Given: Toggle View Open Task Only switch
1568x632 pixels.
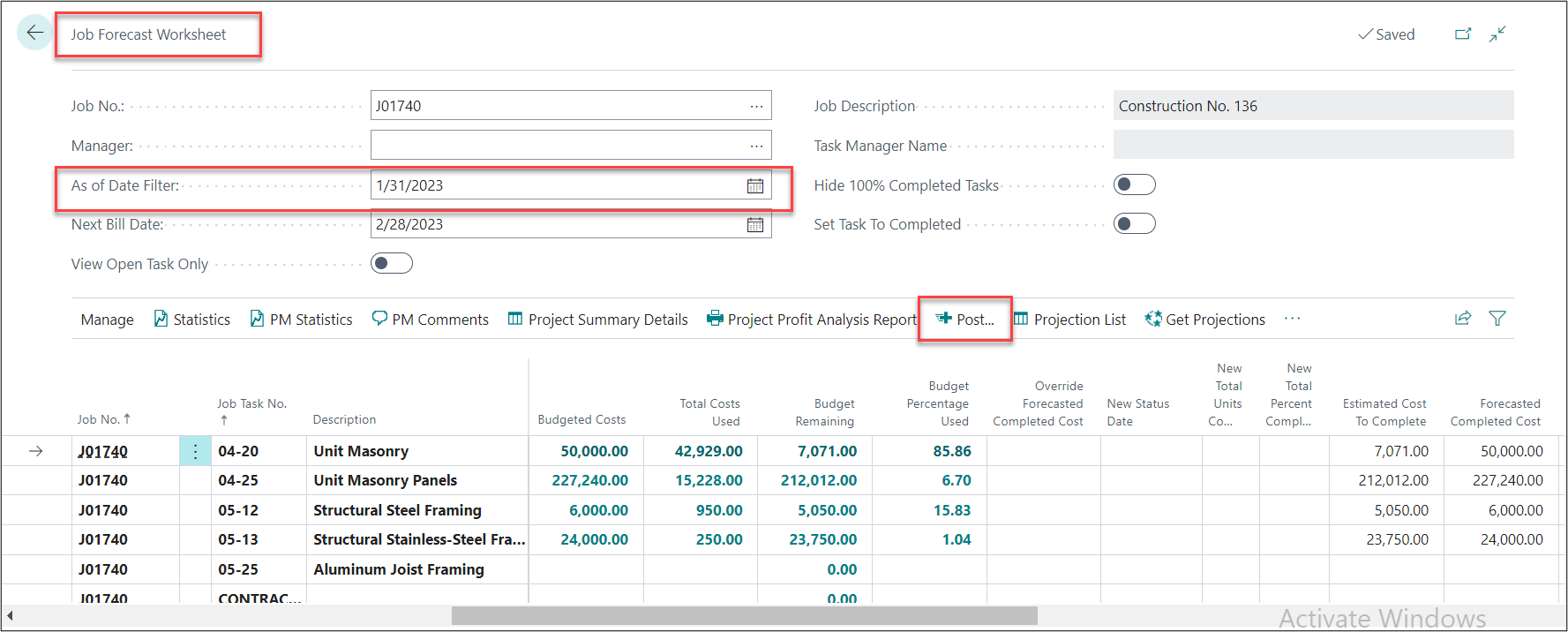Looking at the screenshot, I should tap(391, 263).
